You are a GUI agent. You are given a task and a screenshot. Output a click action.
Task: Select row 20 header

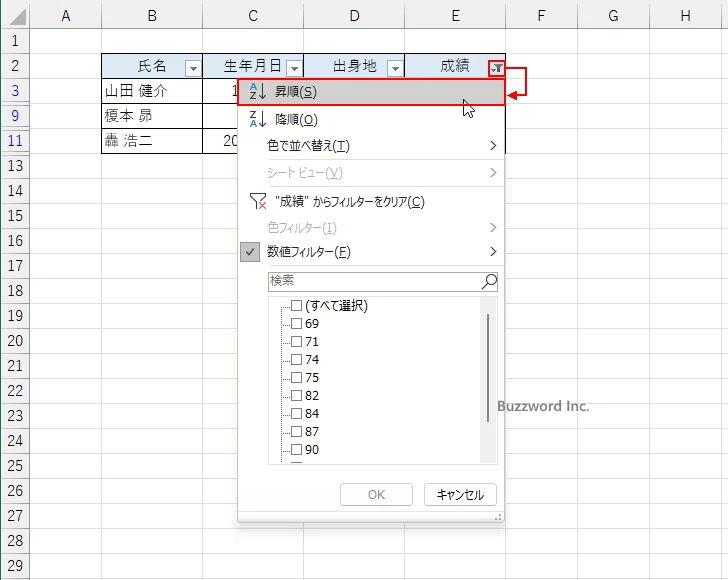click(15, 341)
